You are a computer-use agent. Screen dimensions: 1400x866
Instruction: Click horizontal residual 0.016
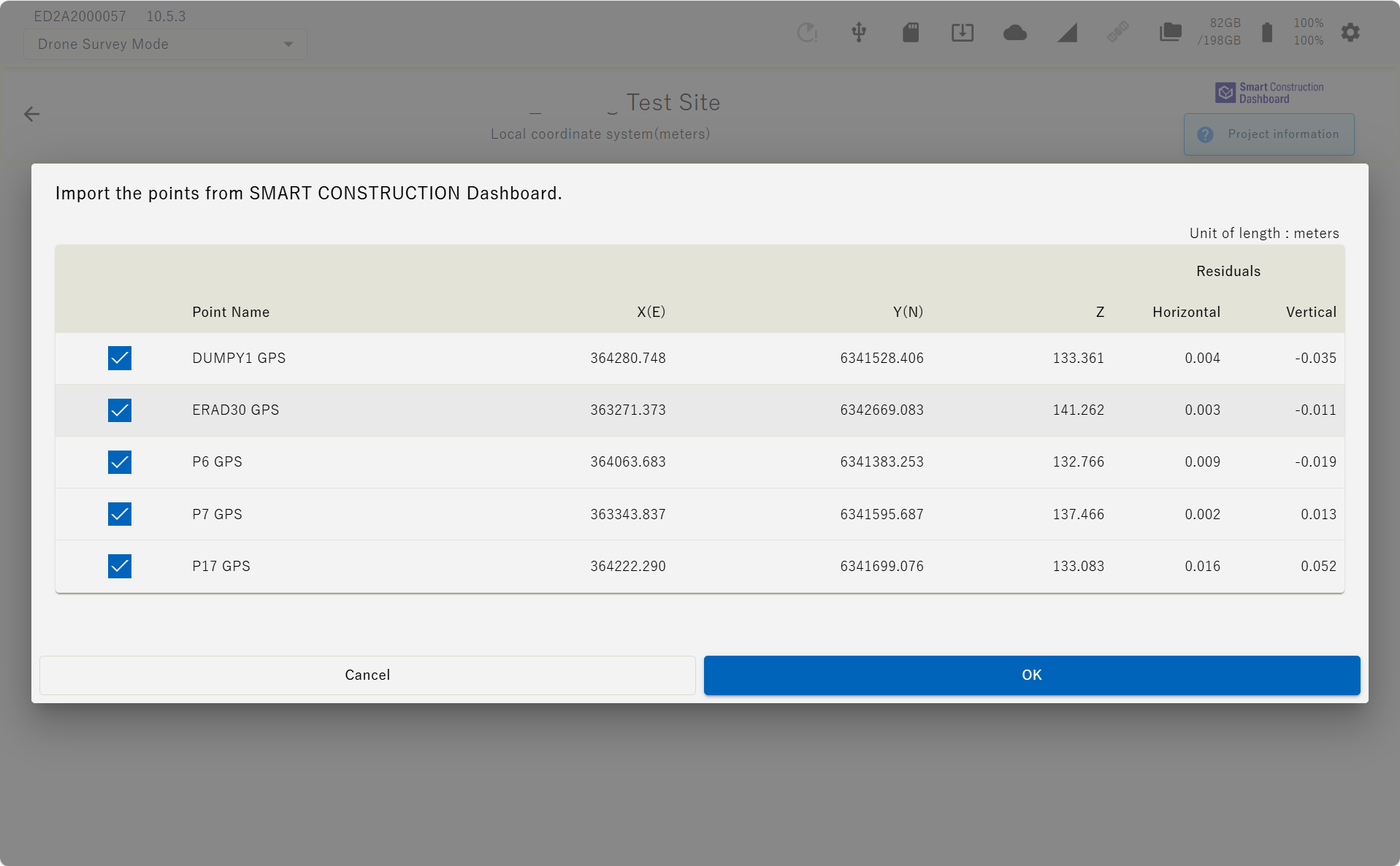coord(1203,566)
